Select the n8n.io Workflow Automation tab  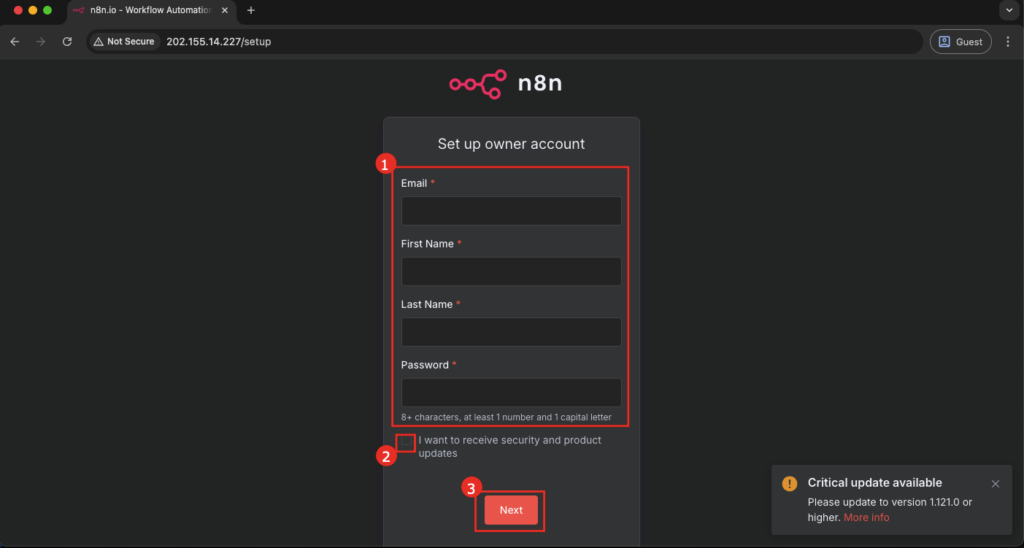151,10
